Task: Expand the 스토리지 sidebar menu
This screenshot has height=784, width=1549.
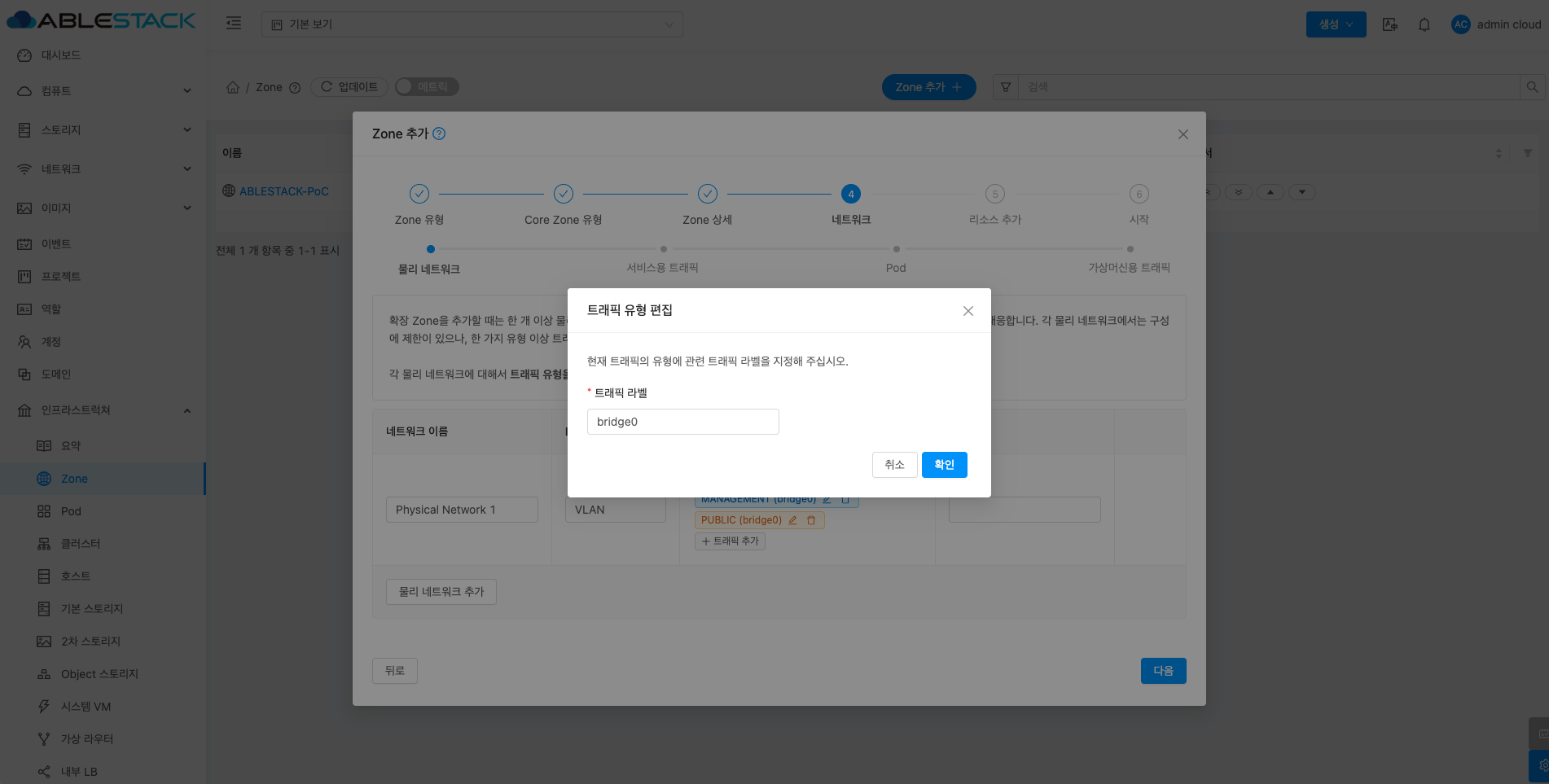Action: coord(103,130)
